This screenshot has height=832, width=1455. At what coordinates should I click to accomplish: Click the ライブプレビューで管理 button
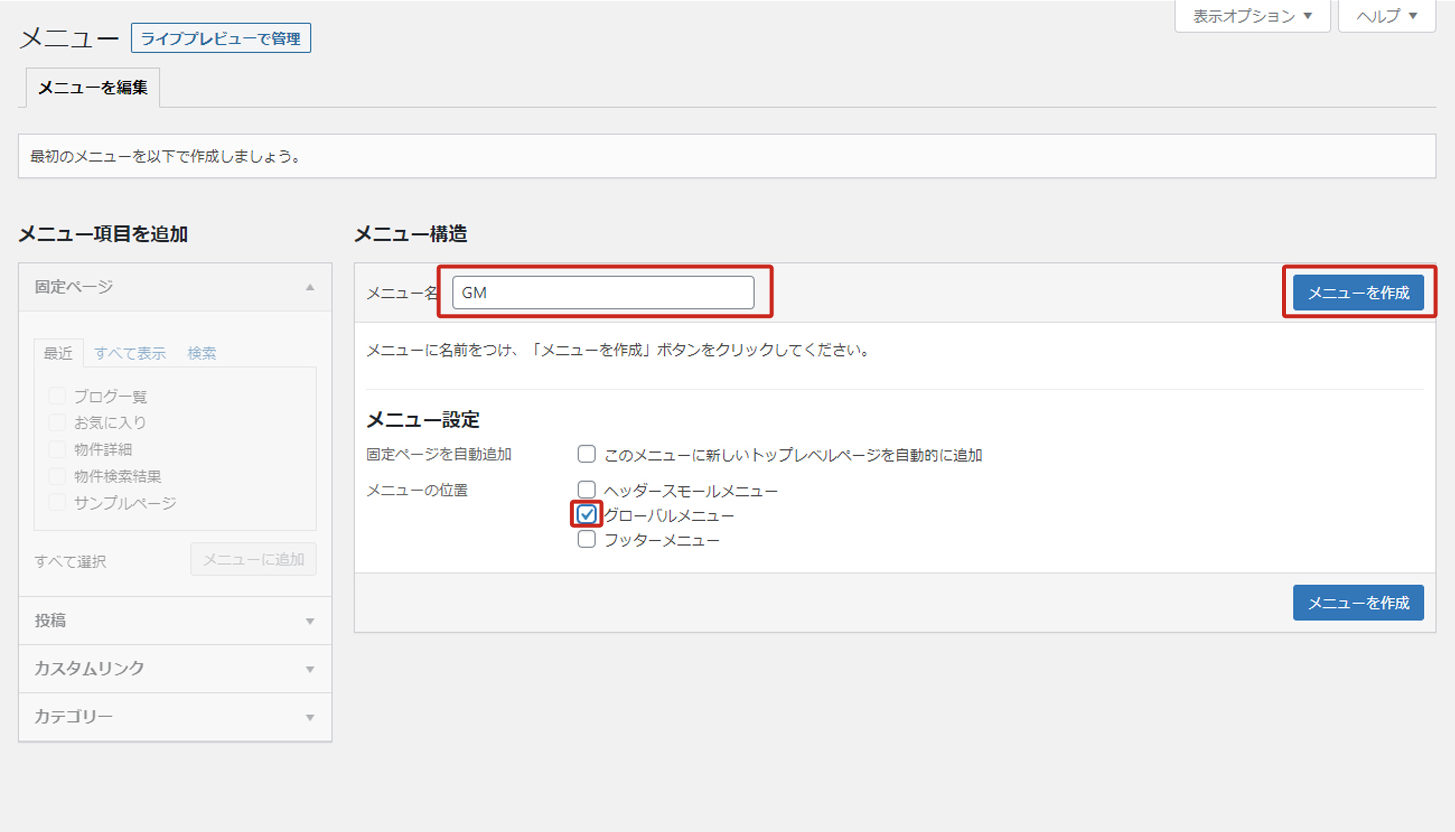(x=221, y=39)
